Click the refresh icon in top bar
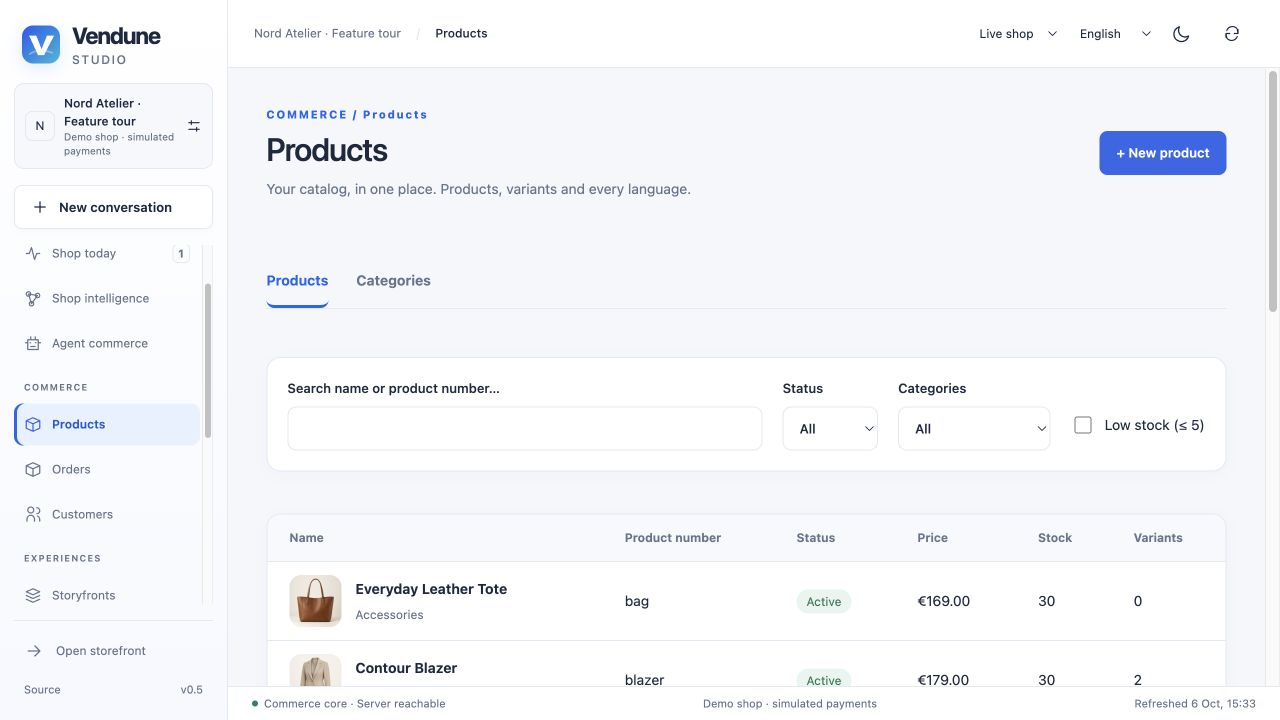The width and height of the screenshot is (1280, 720). [1232, 34]
